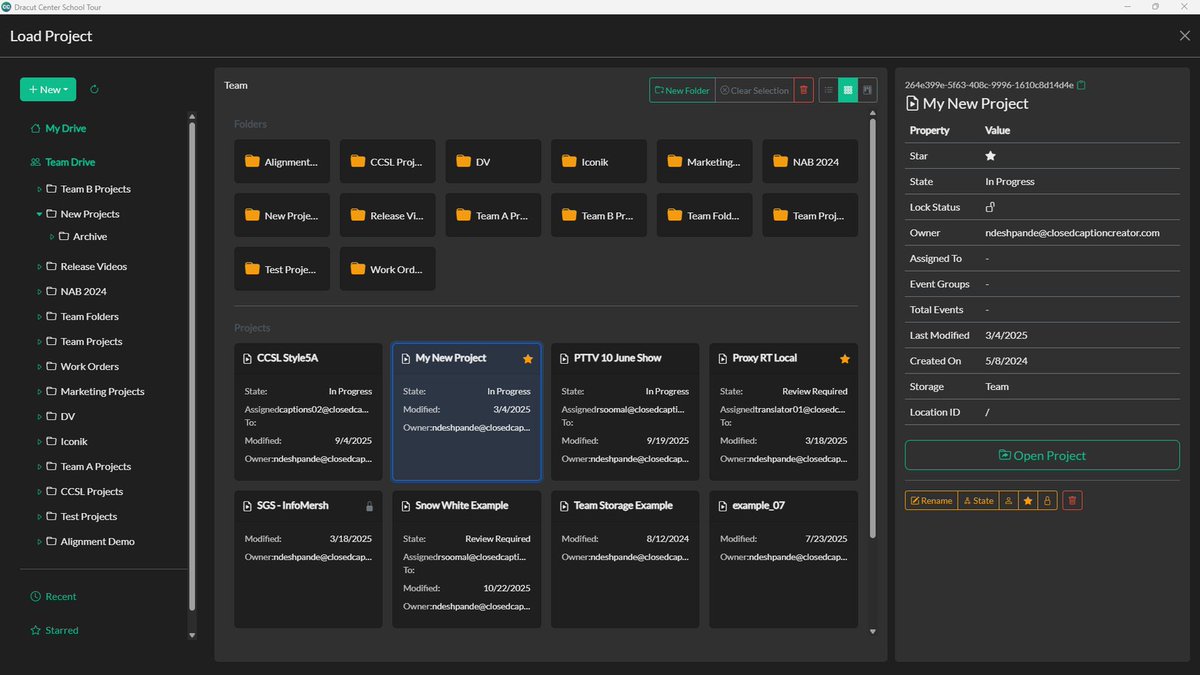Open the New dropdown button
Viewport: 1200px width, 675px height.
coord(48,90)
